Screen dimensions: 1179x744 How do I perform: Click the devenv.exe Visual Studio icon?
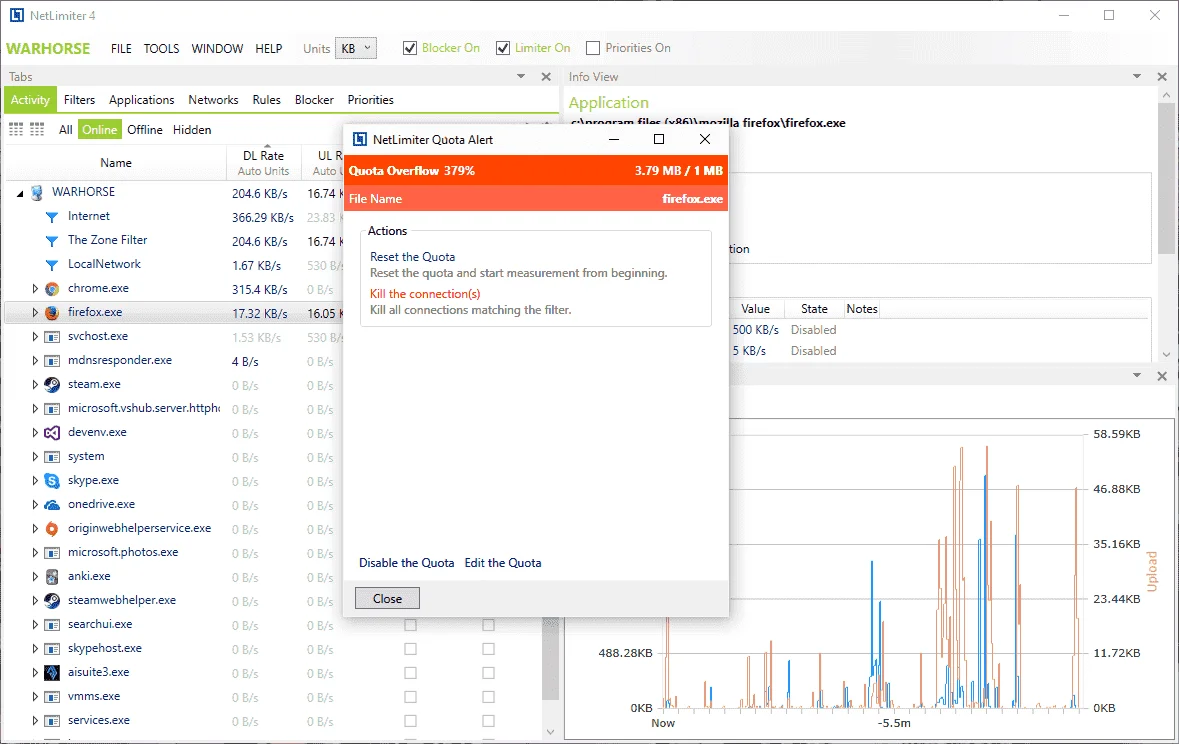tap(52, 433)
